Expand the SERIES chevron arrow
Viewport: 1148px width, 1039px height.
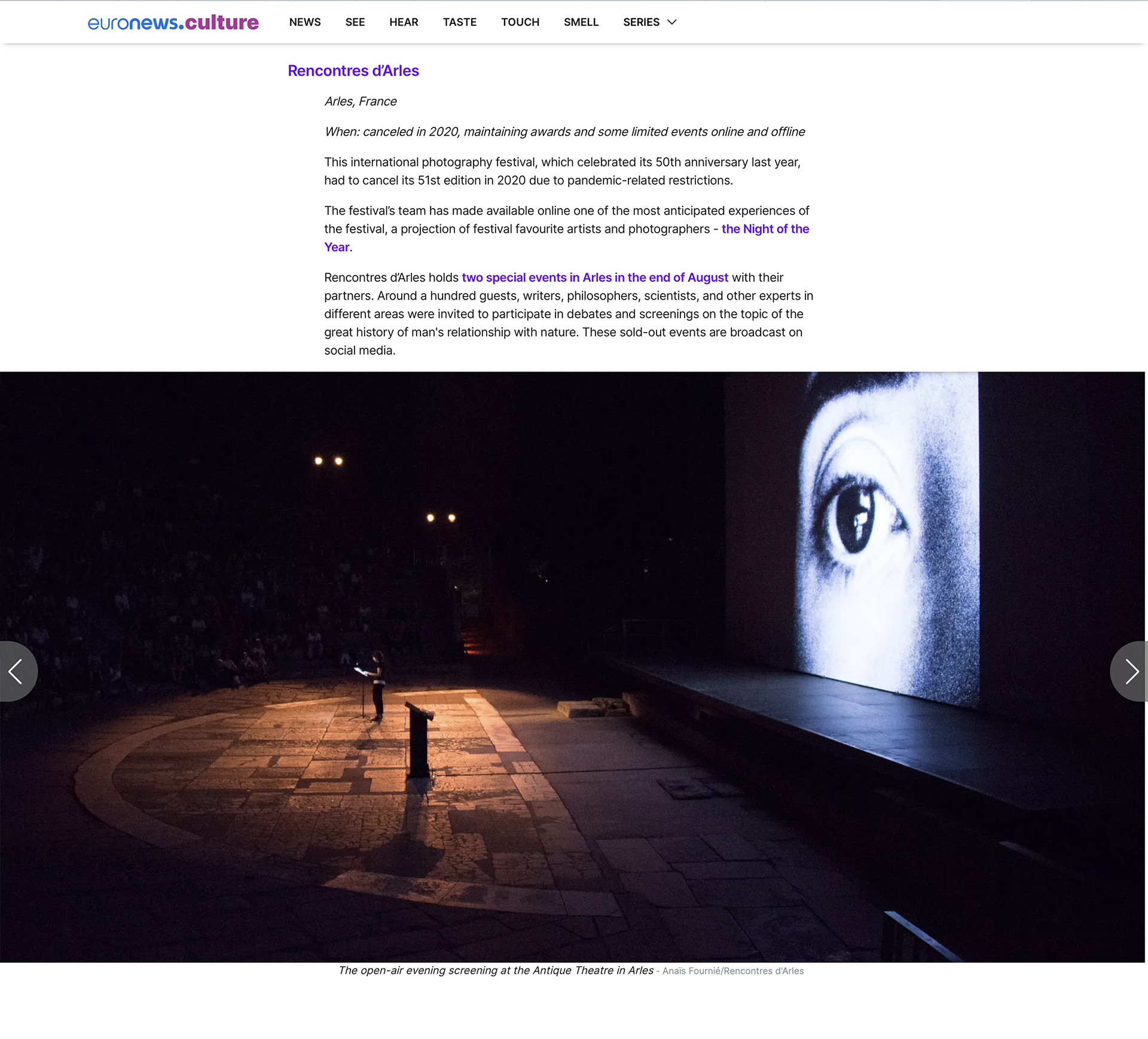click(672, 22)
